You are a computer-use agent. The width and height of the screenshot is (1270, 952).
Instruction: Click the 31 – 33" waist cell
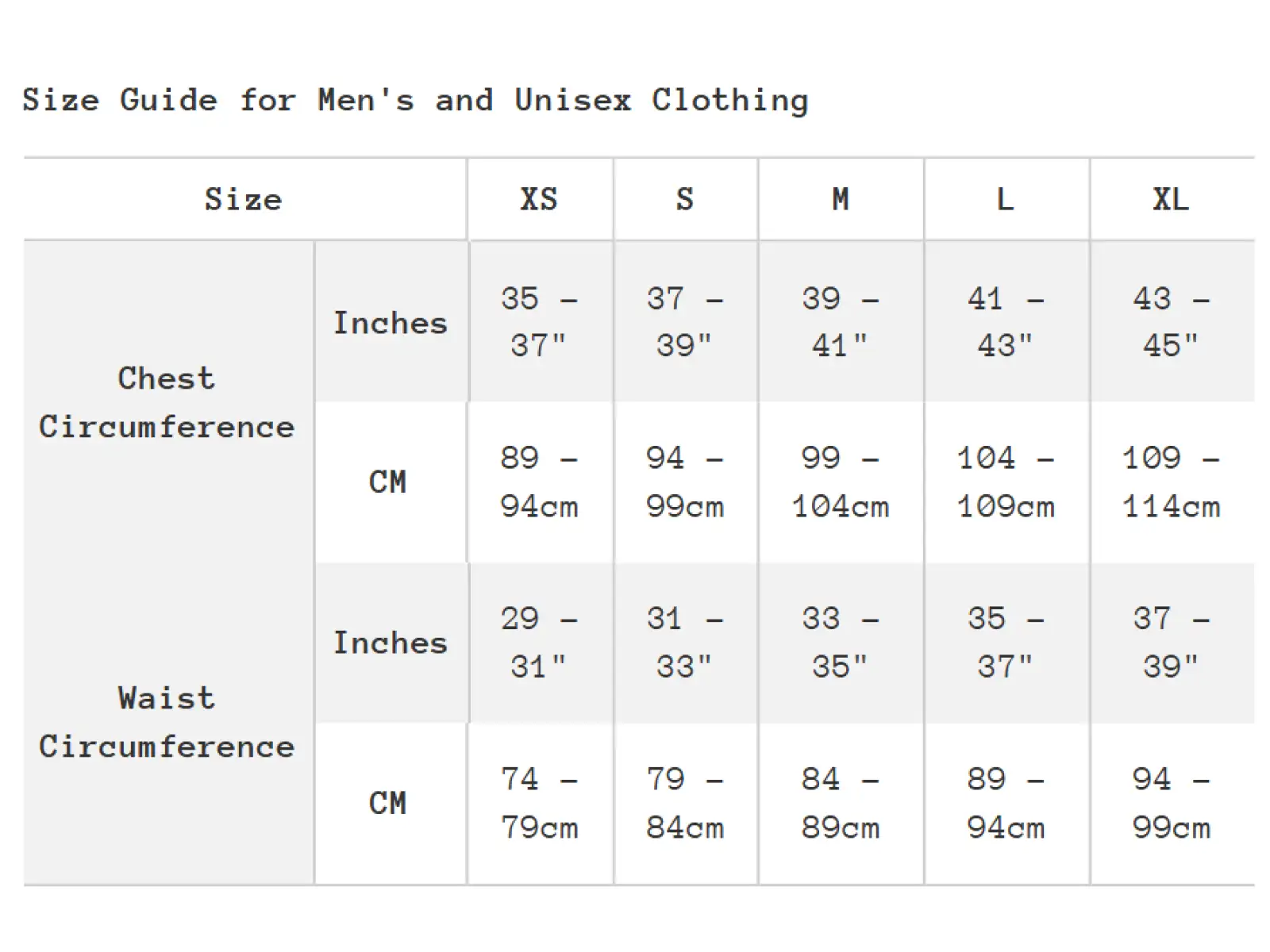(x=685, y=643)
